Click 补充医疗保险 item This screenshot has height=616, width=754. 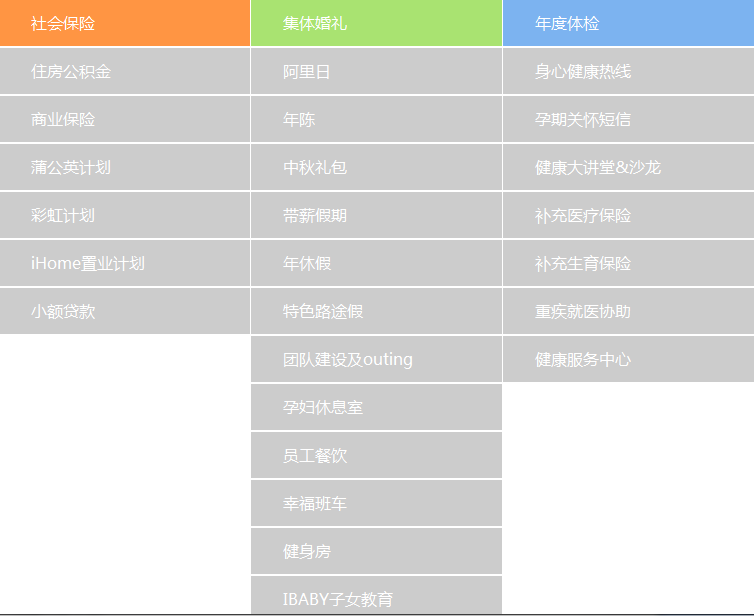click(x=628, y=215)
